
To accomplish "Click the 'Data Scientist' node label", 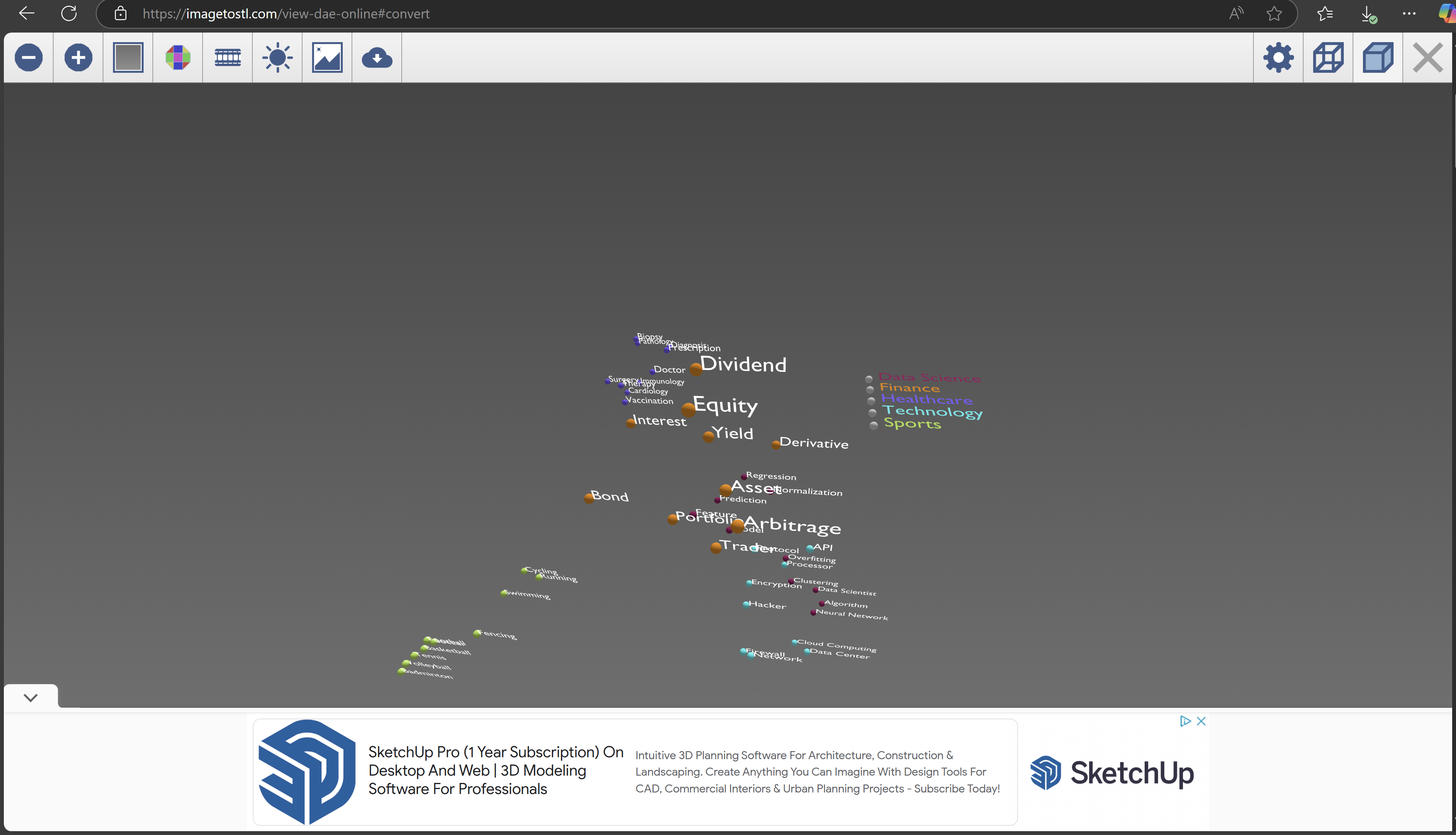I will (847, 591).
